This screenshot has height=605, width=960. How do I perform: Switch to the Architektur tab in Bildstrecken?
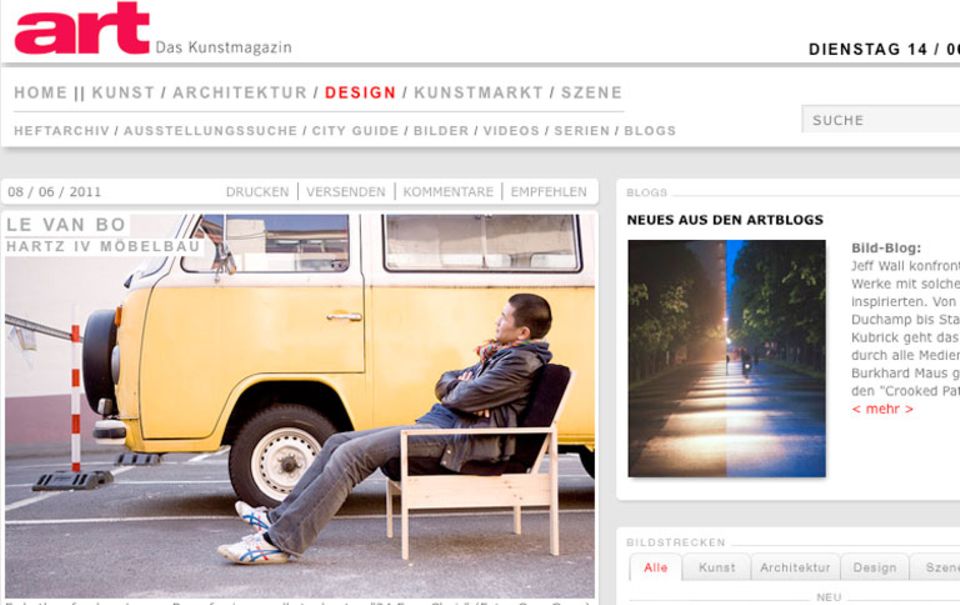point(795,568)
